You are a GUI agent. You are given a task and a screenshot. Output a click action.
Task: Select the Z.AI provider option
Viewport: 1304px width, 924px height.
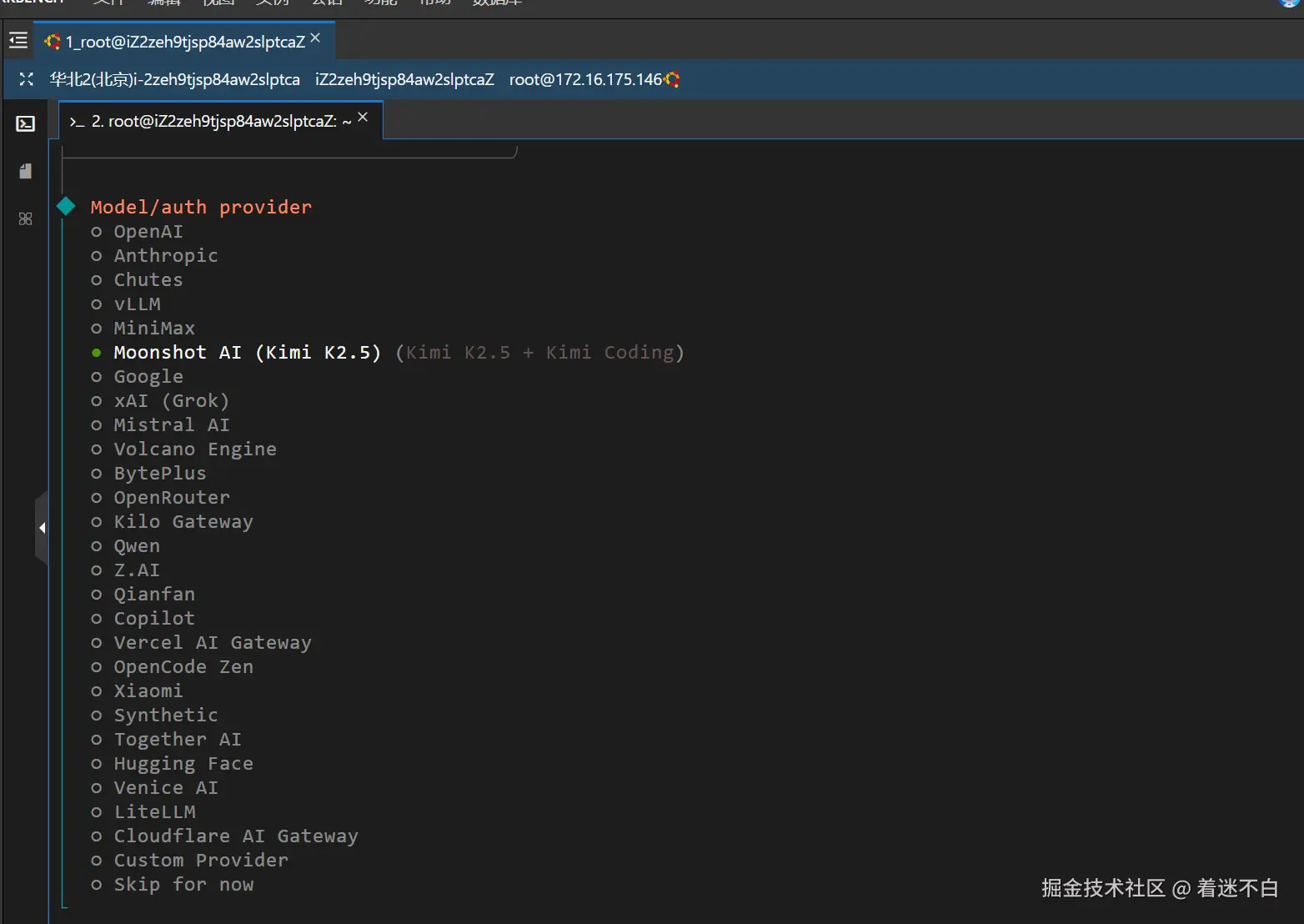(x=125, y=570)
